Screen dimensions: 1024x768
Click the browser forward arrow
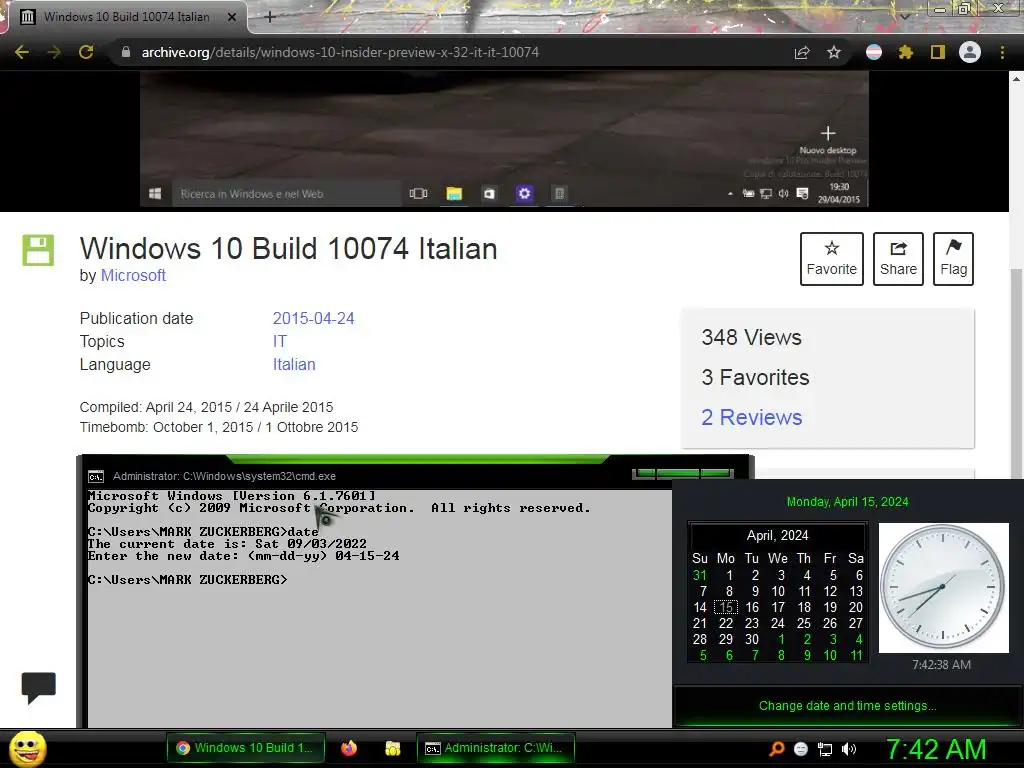54,52
